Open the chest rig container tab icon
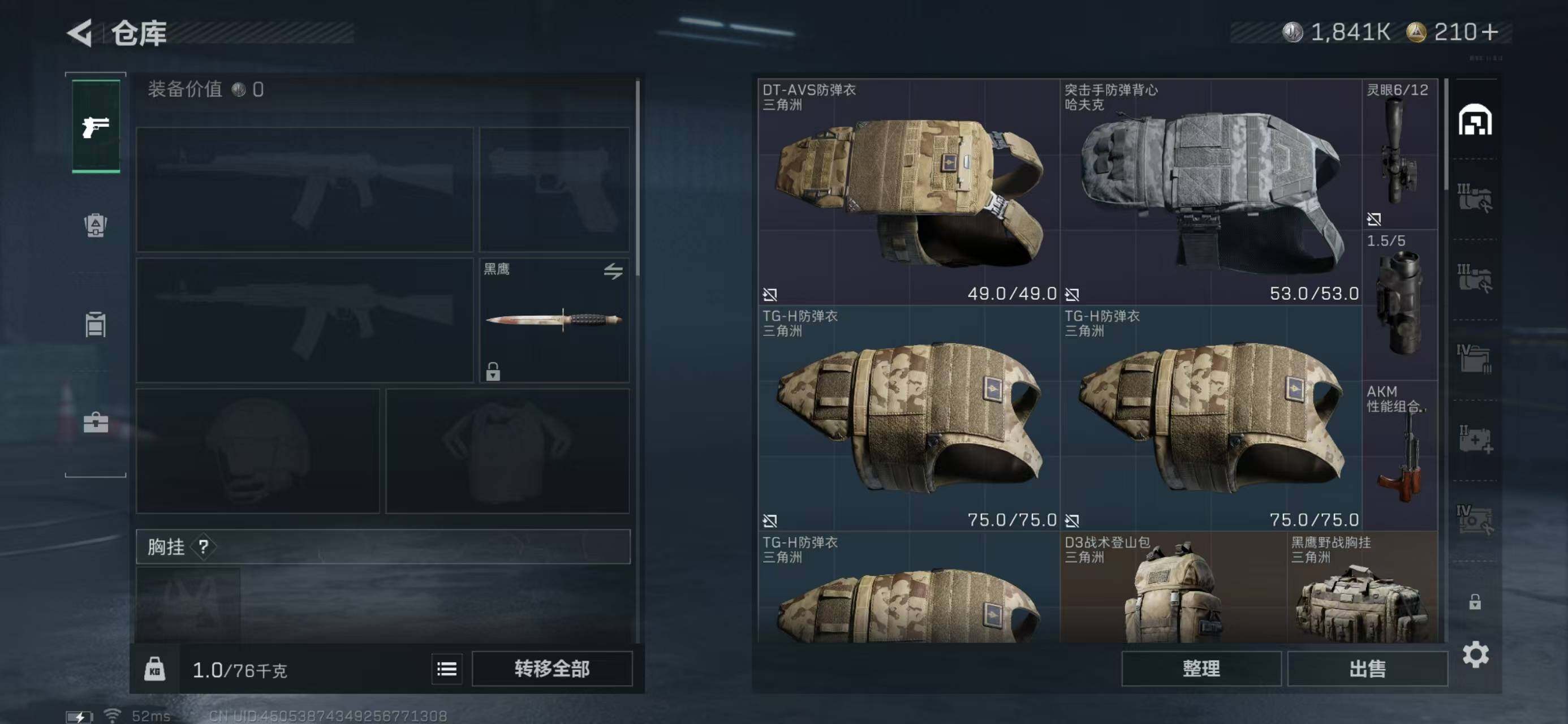The image size is (1568, 724). pos(96,324)
